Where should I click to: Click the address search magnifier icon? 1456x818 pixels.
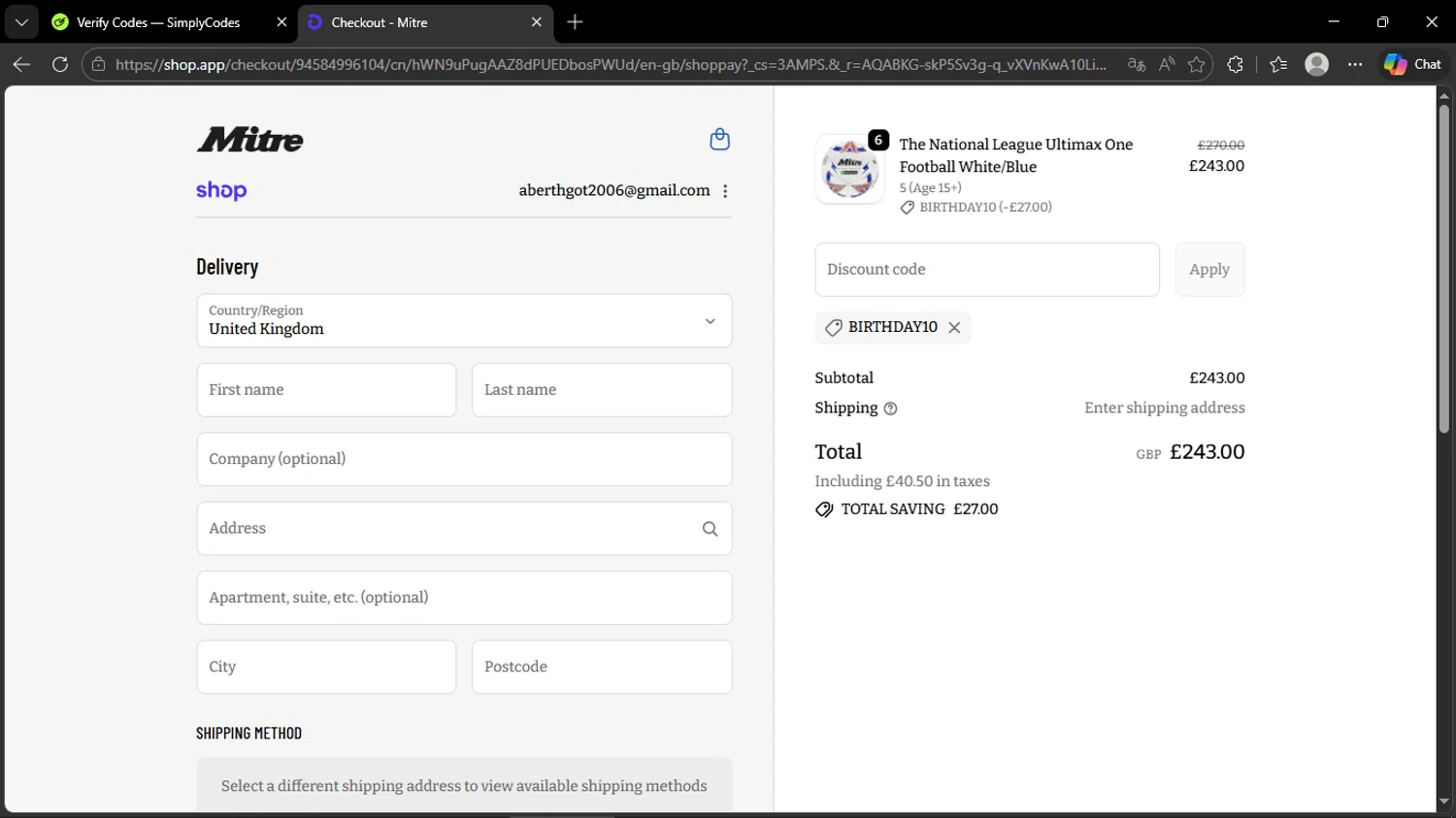click(x=710, y=529)
